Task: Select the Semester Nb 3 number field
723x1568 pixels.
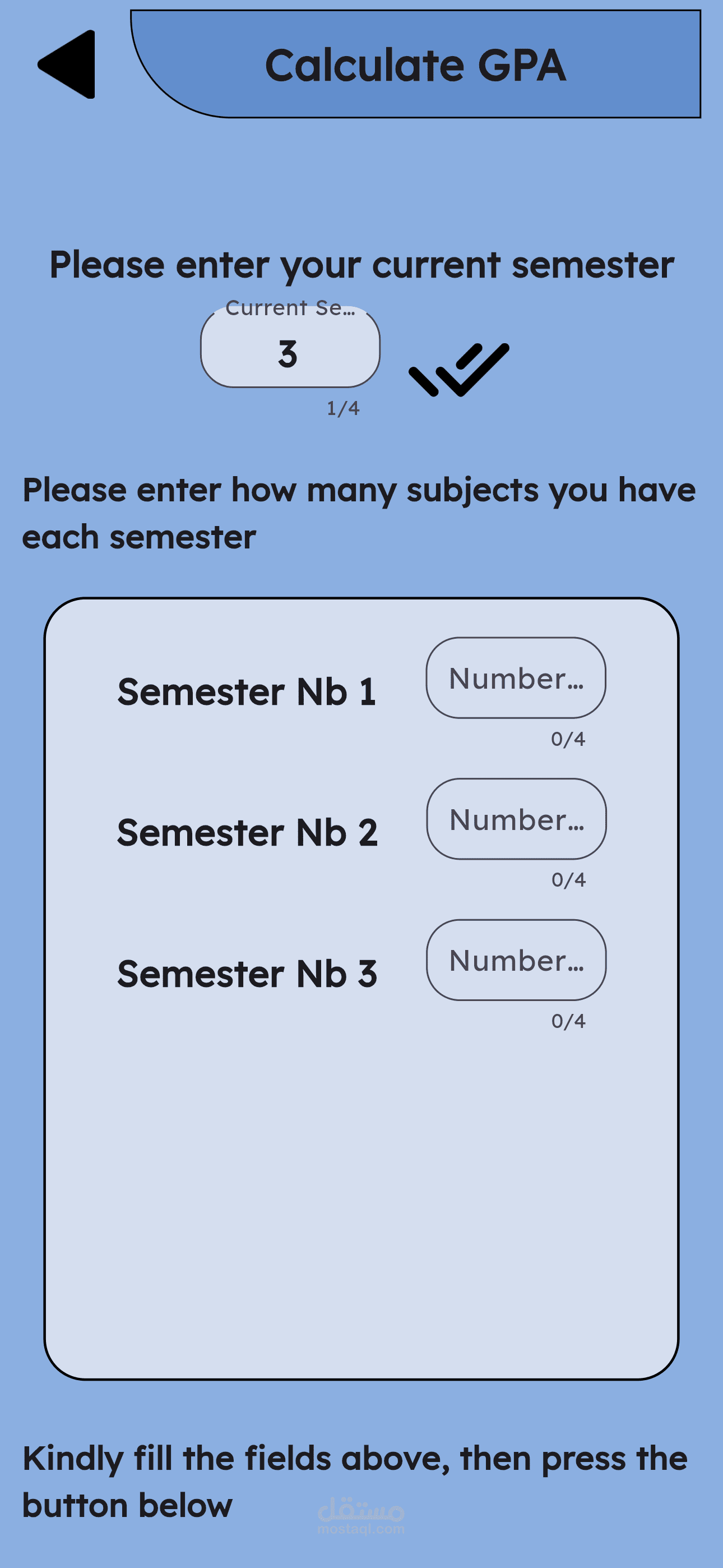Action: pos(516,961)
